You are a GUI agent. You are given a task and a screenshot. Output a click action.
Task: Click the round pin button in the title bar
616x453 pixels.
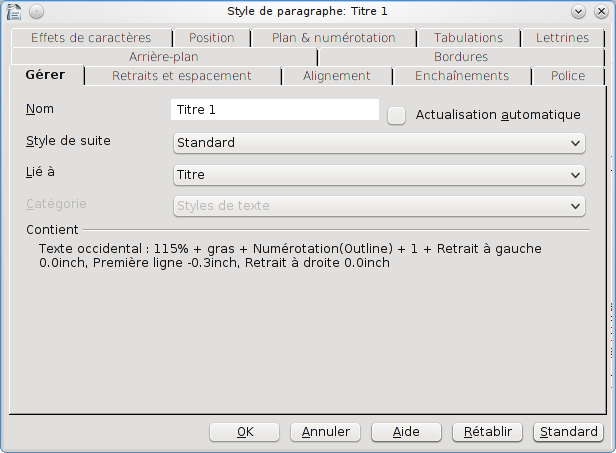pyautogui.click(x=37, y=12)
